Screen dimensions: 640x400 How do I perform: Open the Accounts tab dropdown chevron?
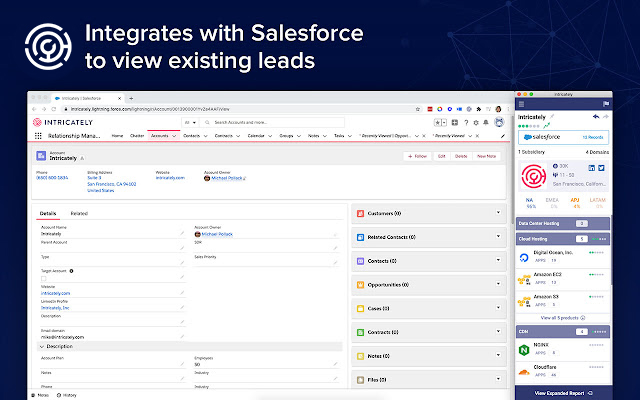[x=173, y=134]
